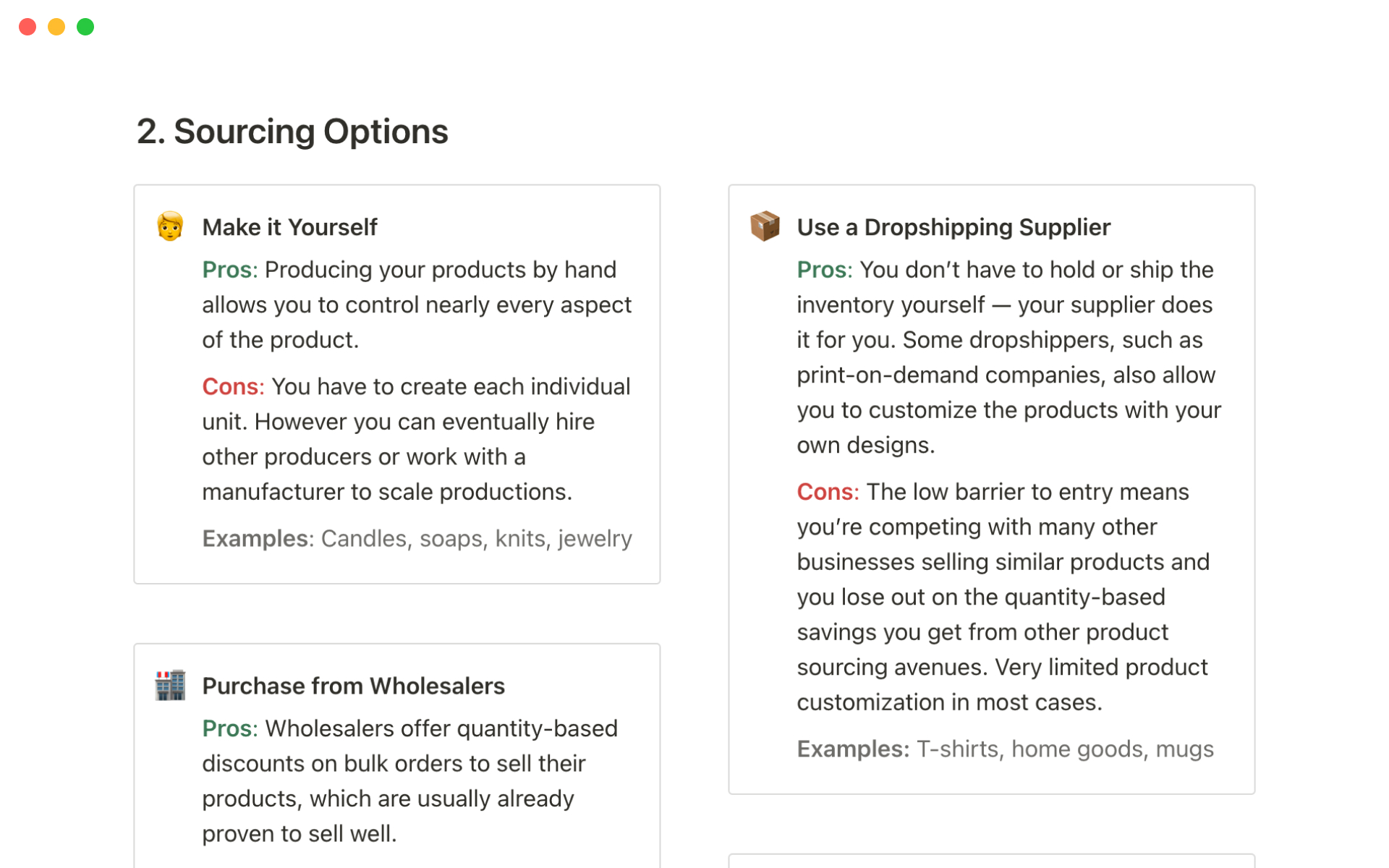This screenshot has width=1389, height=868.
Task: Close the window with the red button
Action: (27, 27)
